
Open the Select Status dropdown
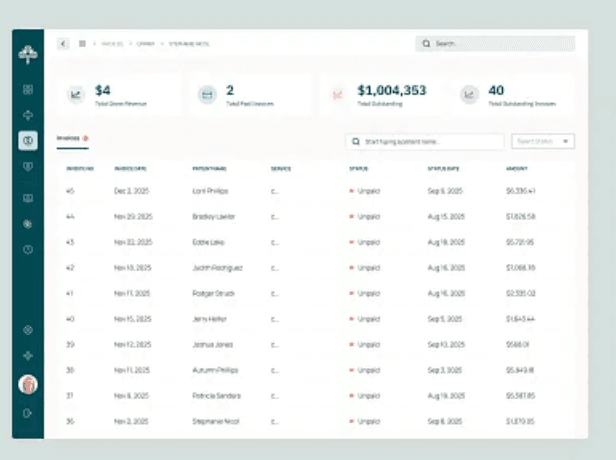click(x=543, y=142)
